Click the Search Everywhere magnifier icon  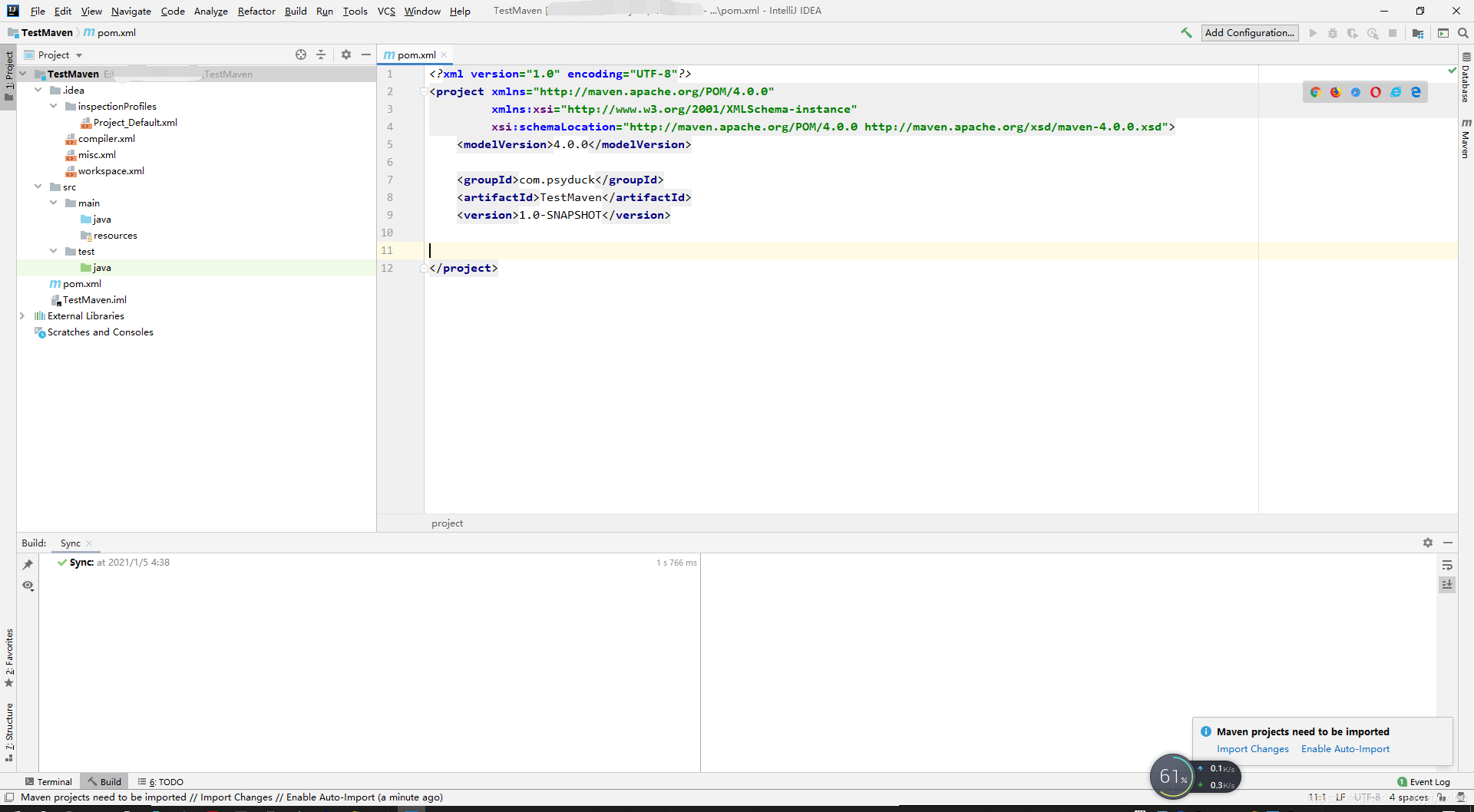pos(1463,33)
